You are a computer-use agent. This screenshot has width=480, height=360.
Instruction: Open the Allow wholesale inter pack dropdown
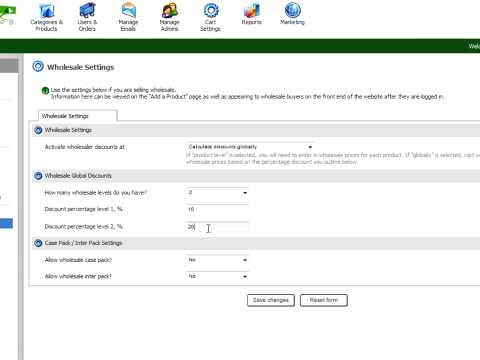tap(217, 276)
